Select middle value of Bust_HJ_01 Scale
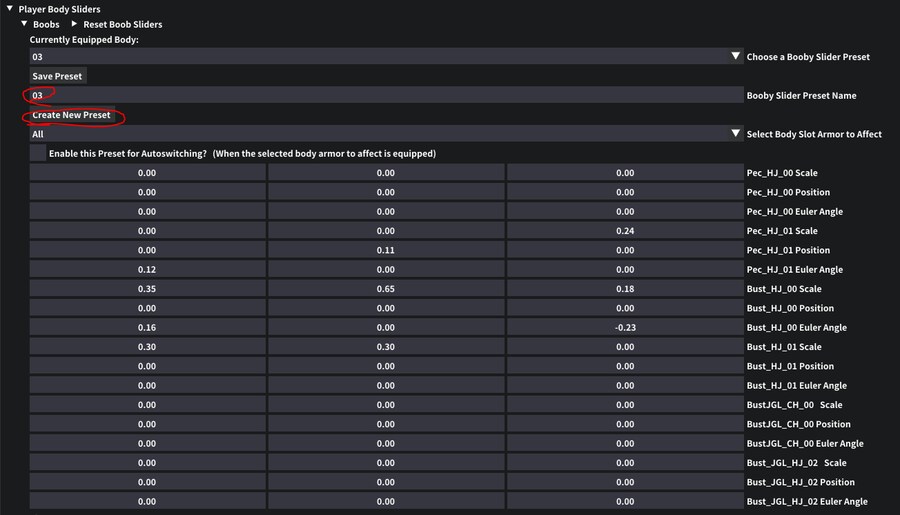This screenshot has height=515, width=900. 385,347
